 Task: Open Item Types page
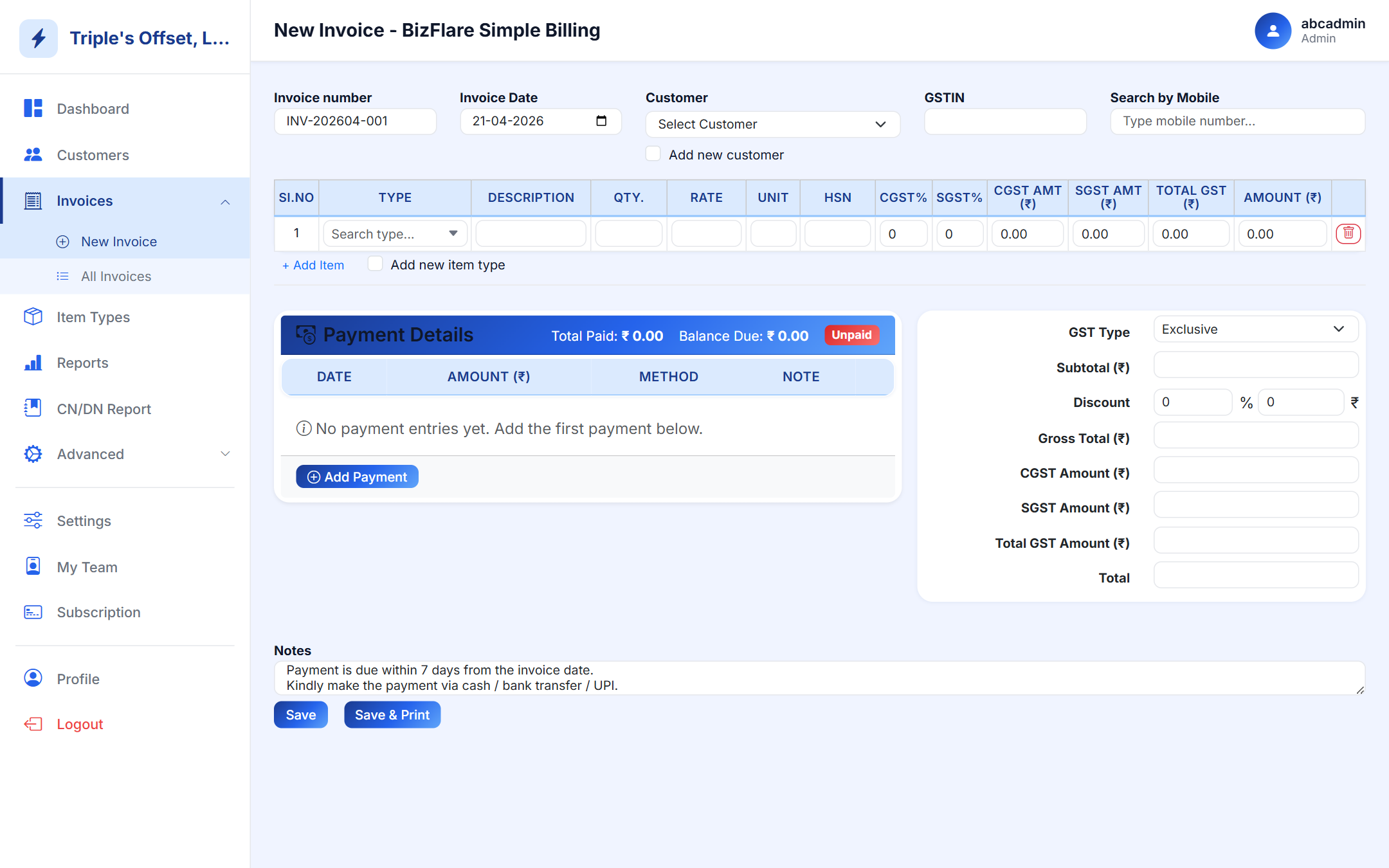(125, 317)
